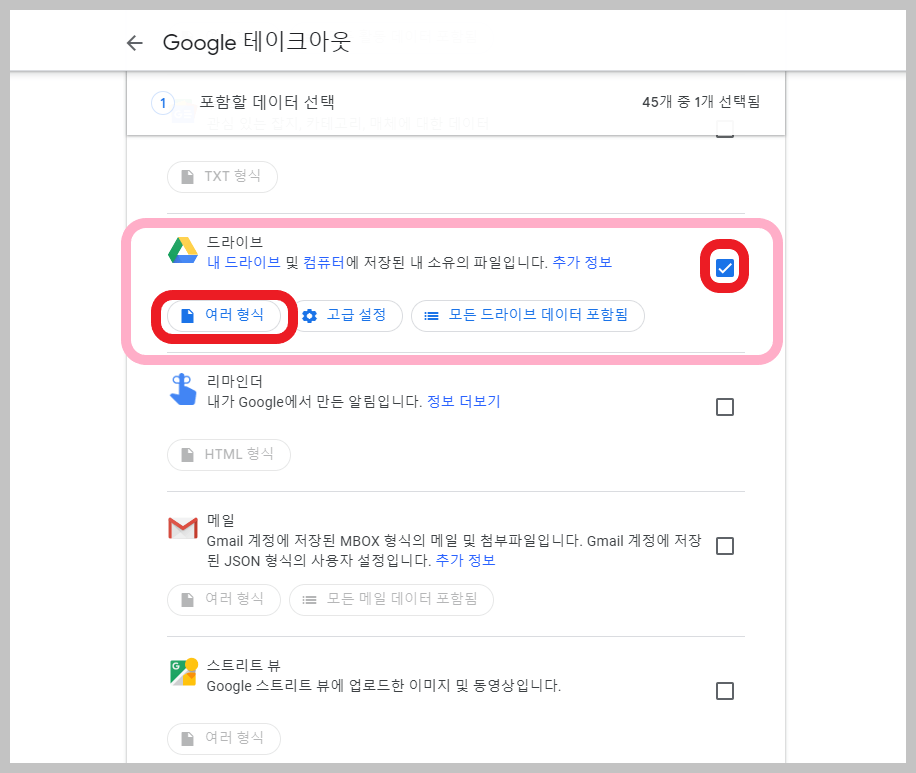The image size is (916, 773).
Task: Open 고급 설정 for 드라이브
Action: [x=347, y=315]
